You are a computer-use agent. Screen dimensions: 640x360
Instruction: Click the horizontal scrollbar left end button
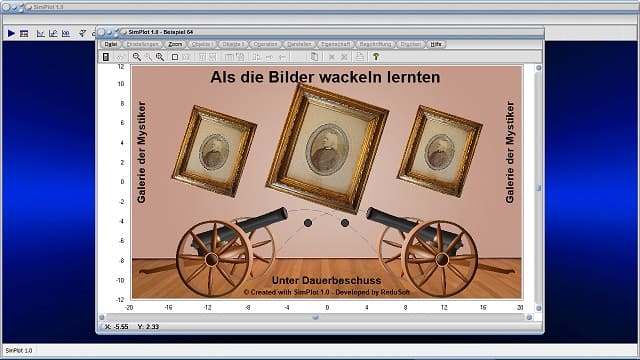tap(102, 317)
